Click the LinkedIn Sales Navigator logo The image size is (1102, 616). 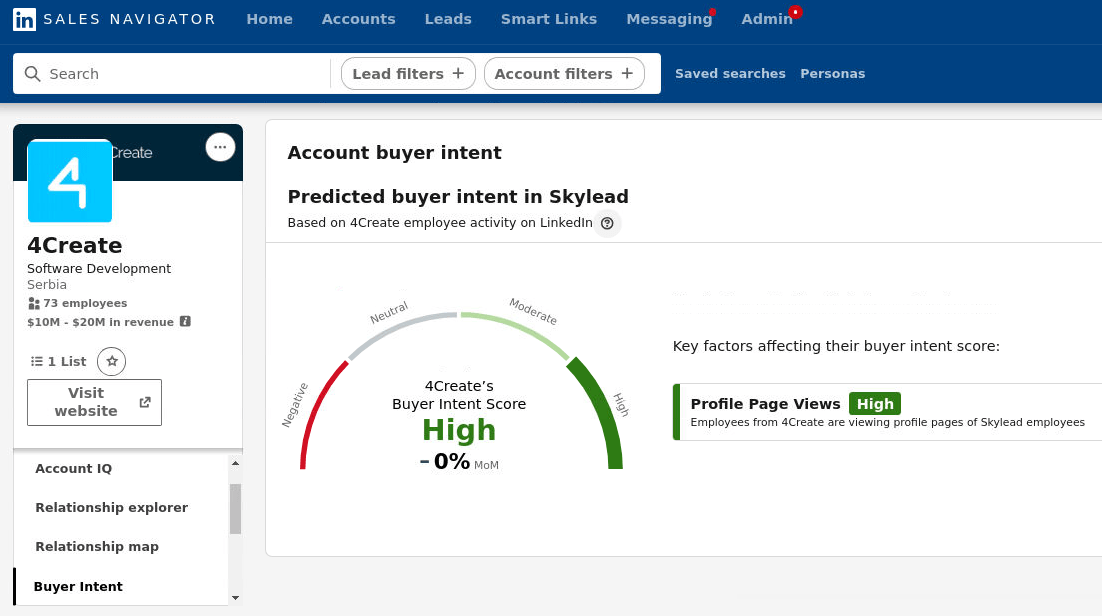pyautogui.click(x=114, y=19)
